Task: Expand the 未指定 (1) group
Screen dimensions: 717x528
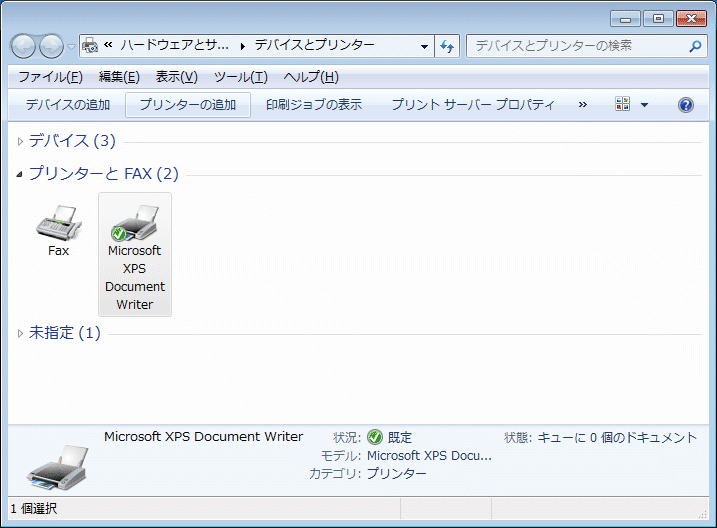Action: [20, 333]
